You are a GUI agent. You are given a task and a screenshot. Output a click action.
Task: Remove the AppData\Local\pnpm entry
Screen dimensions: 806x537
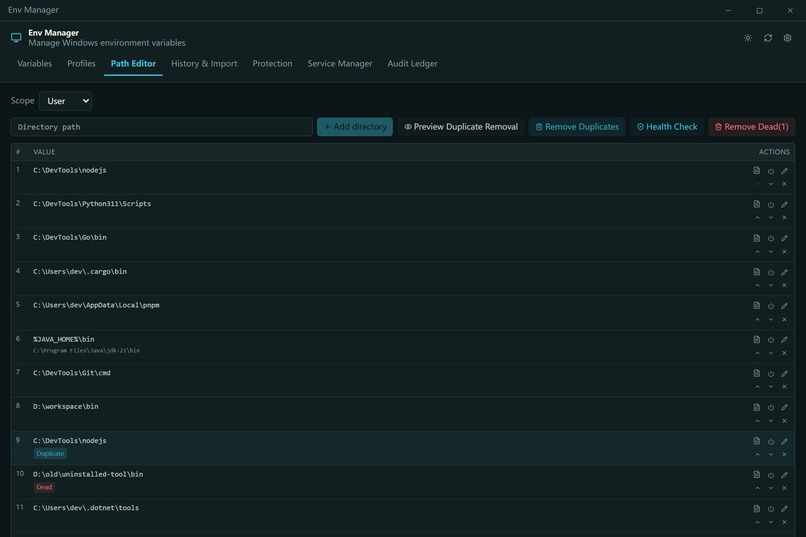tap(784, 320)
